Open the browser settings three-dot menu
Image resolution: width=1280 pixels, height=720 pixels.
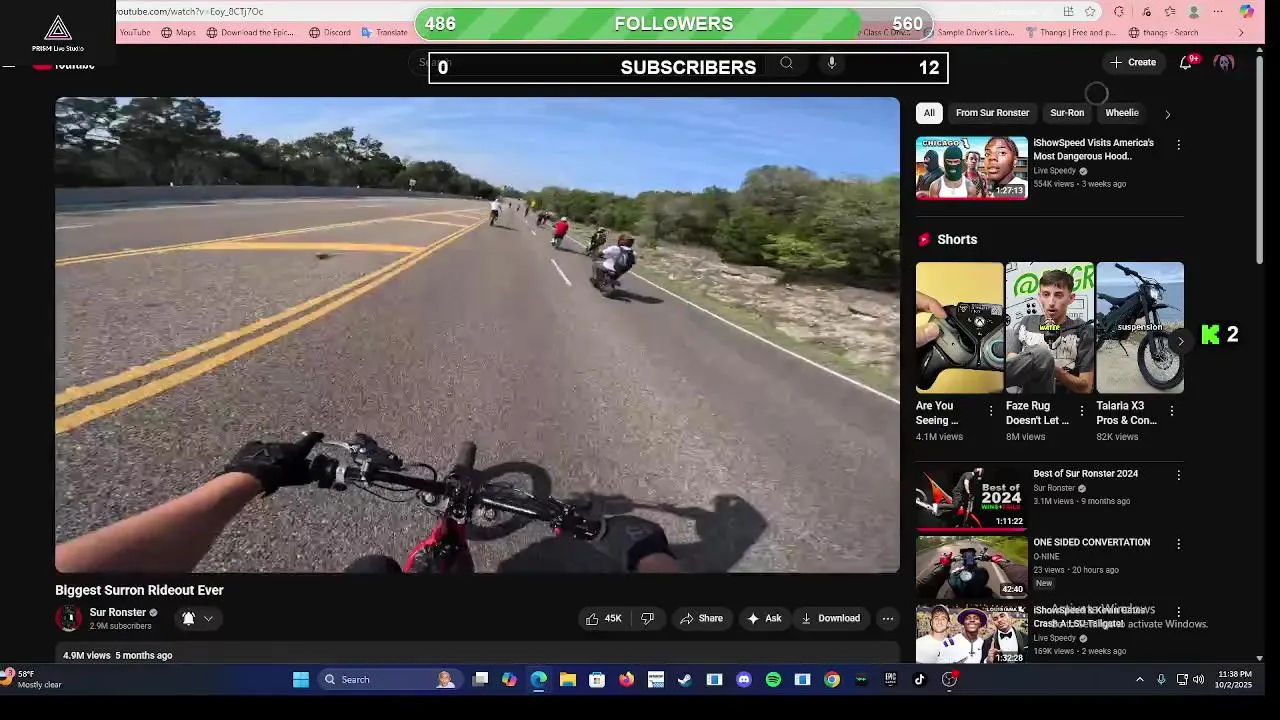[1218, 11]
